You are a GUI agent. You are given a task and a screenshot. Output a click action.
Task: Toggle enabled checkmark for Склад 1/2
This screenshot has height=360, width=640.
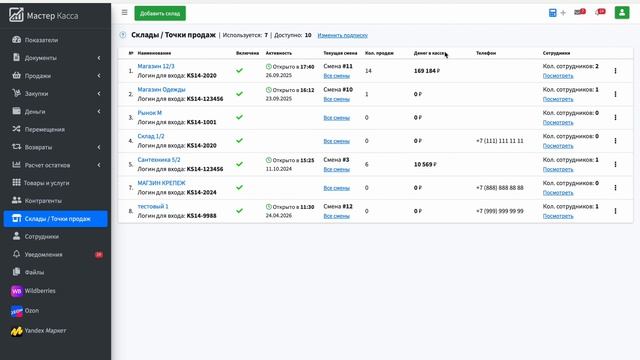click(240, 140)
